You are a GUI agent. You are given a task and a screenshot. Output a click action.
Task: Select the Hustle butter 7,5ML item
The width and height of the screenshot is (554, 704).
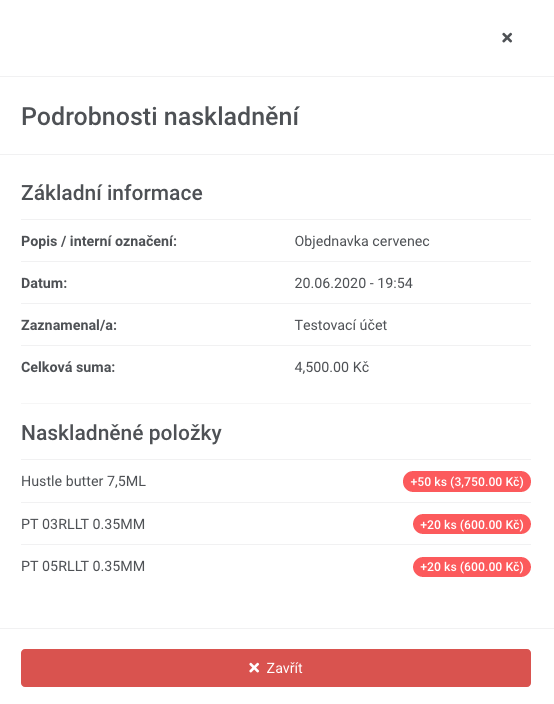(x=84, y=481)
